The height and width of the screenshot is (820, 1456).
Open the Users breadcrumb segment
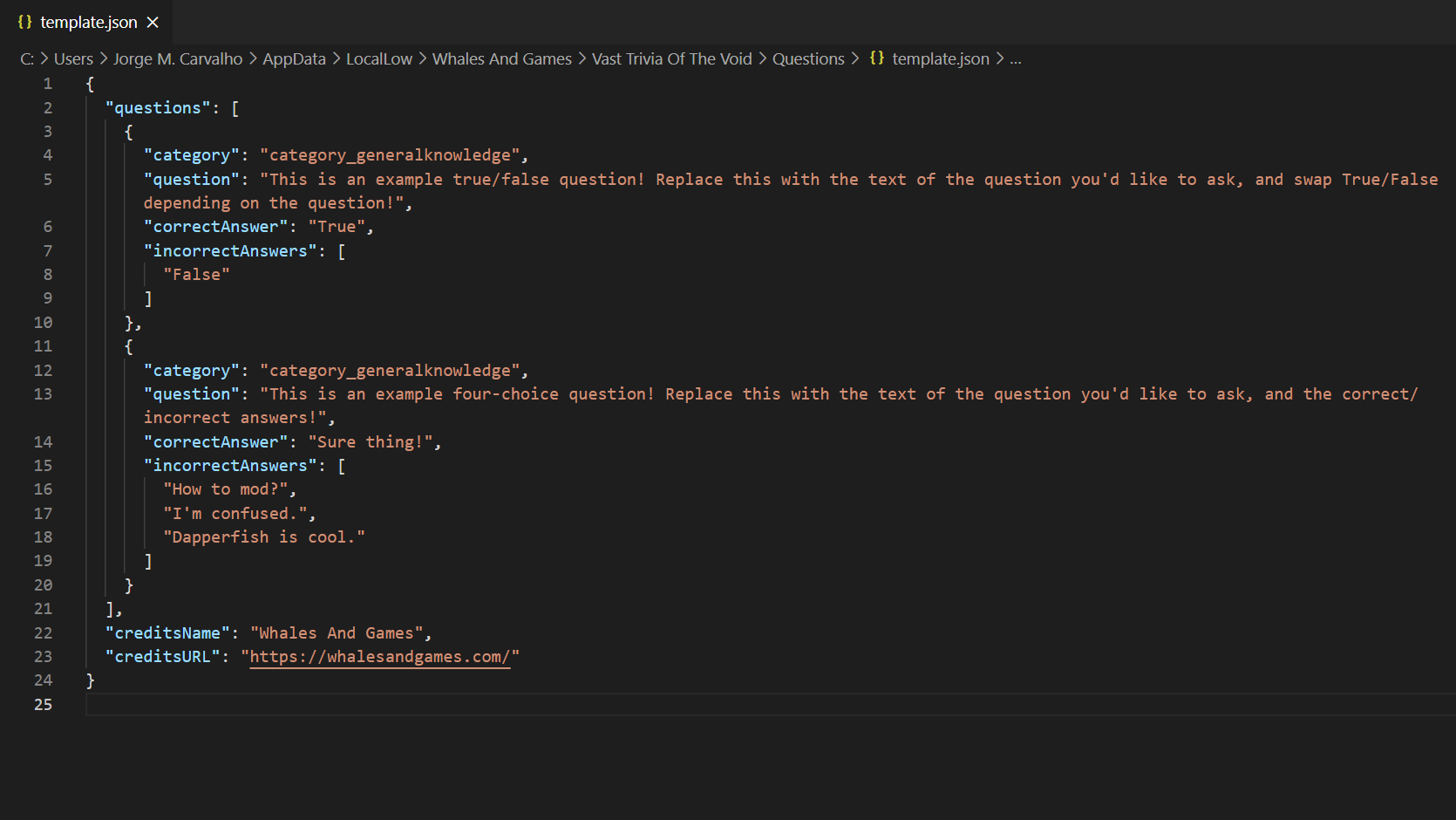click(x=73, y=59)
